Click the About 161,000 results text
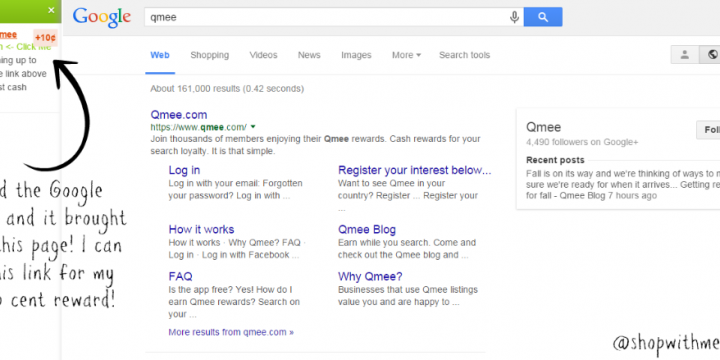The image size is (720, 360). tap(227, 89)
